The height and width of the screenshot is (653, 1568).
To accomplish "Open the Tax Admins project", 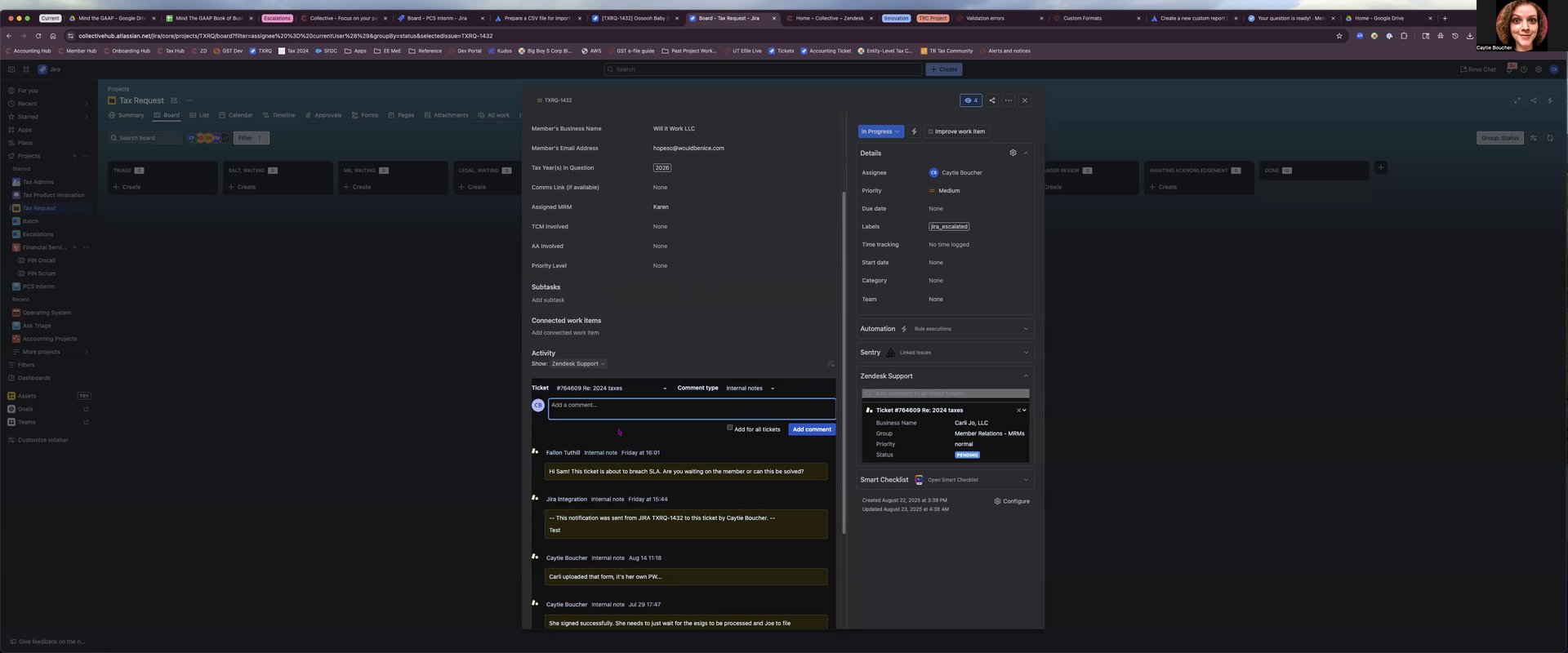I will (x=38, y=182).
